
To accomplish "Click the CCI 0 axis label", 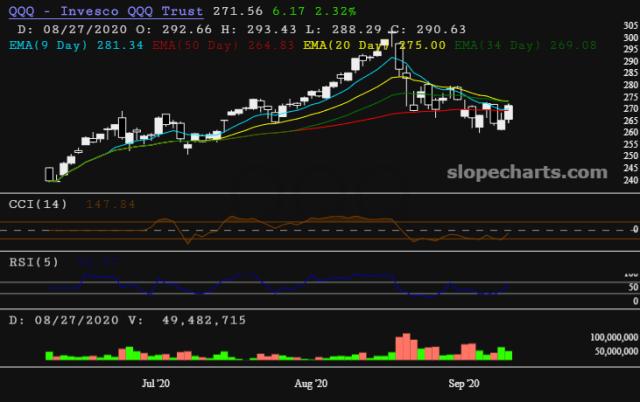I will coord(636,229).
